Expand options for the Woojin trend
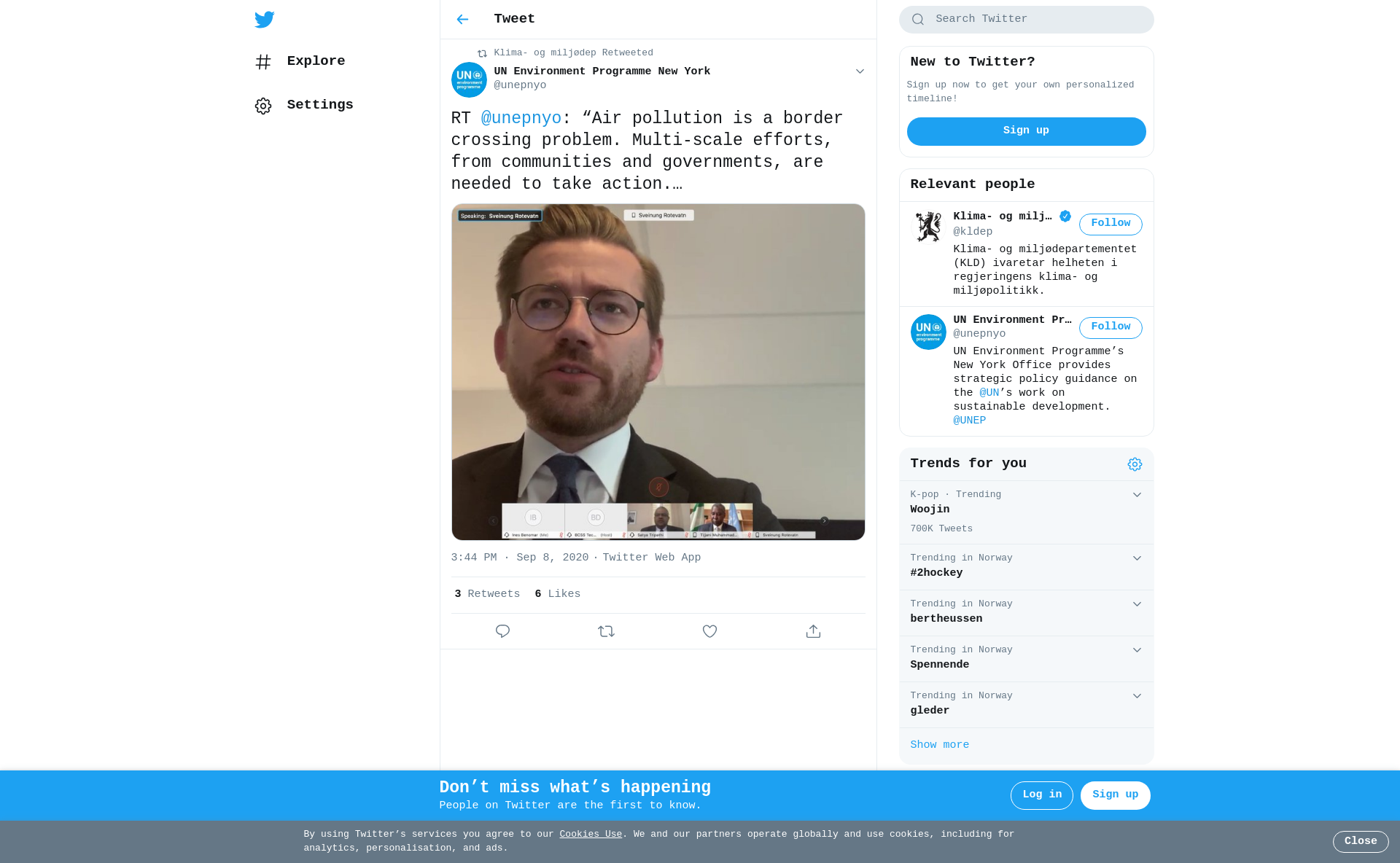1400x863 pixels. click(1136, 495)
